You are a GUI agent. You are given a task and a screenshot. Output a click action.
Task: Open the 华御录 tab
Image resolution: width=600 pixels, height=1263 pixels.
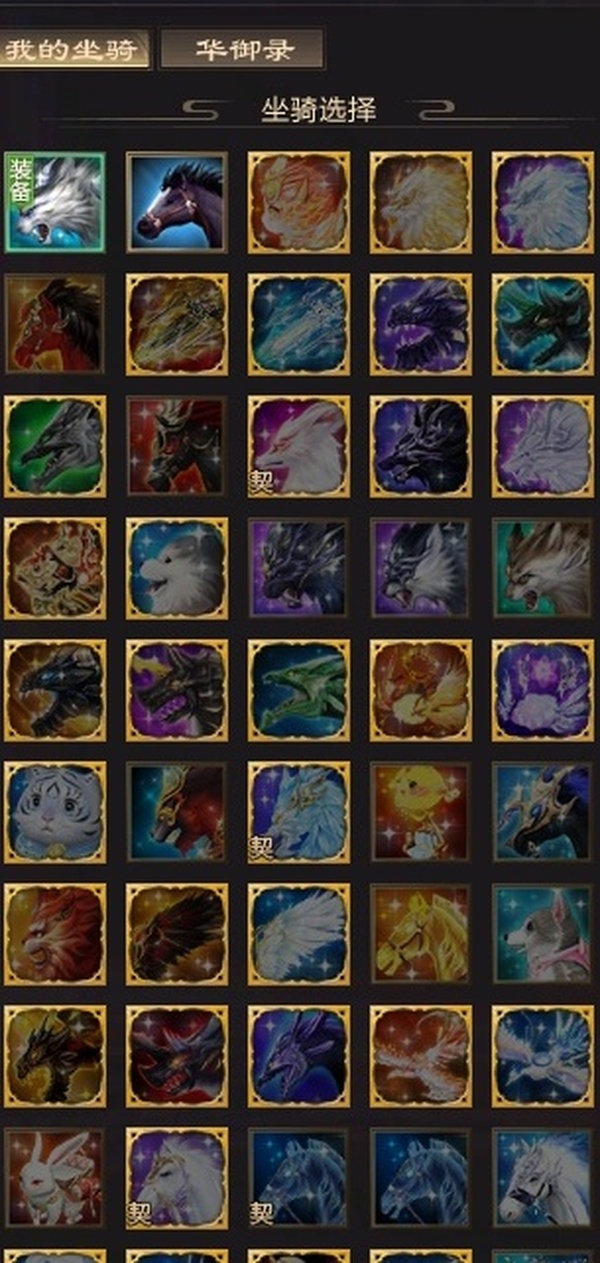[243, 50]
